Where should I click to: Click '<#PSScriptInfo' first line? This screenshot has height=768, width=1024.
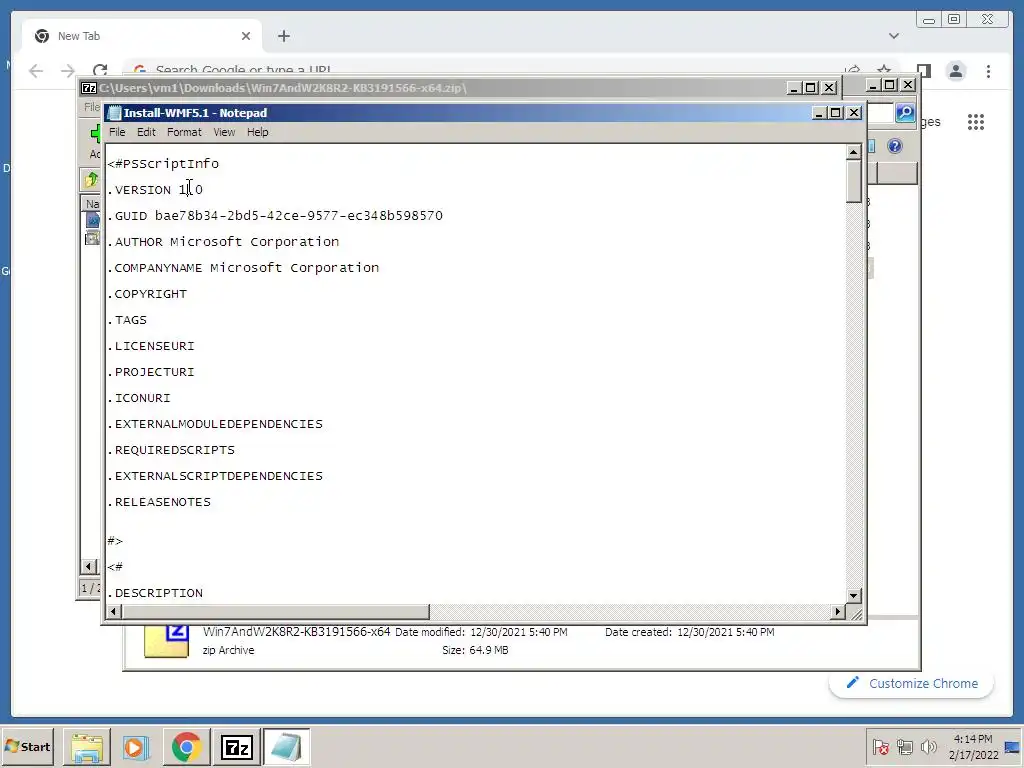point(163,164)
